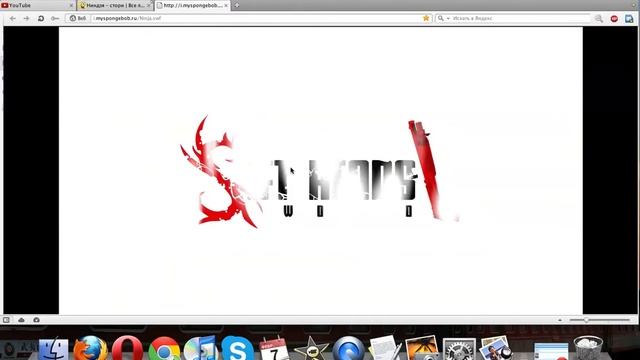Open the document-and-pen app in dock
This screenshot has width=640, height=360.
(x=384, y=348)
